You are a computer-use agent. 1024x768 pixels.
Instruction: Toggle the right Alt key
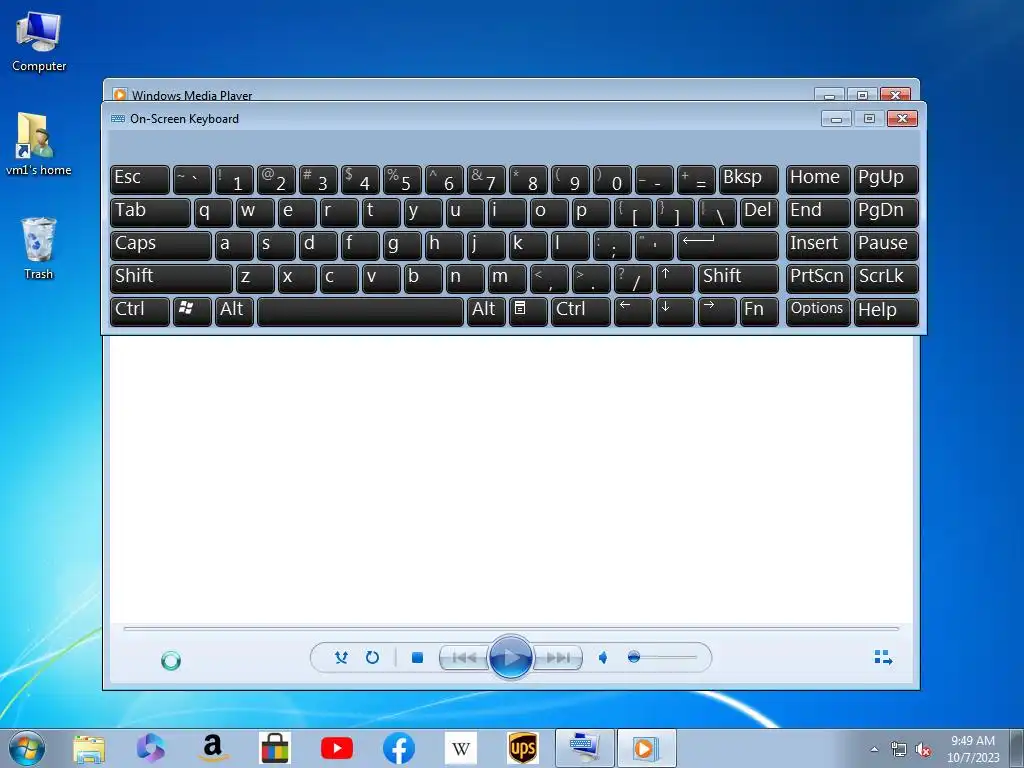pyautogui.click(x=486, y=312)
